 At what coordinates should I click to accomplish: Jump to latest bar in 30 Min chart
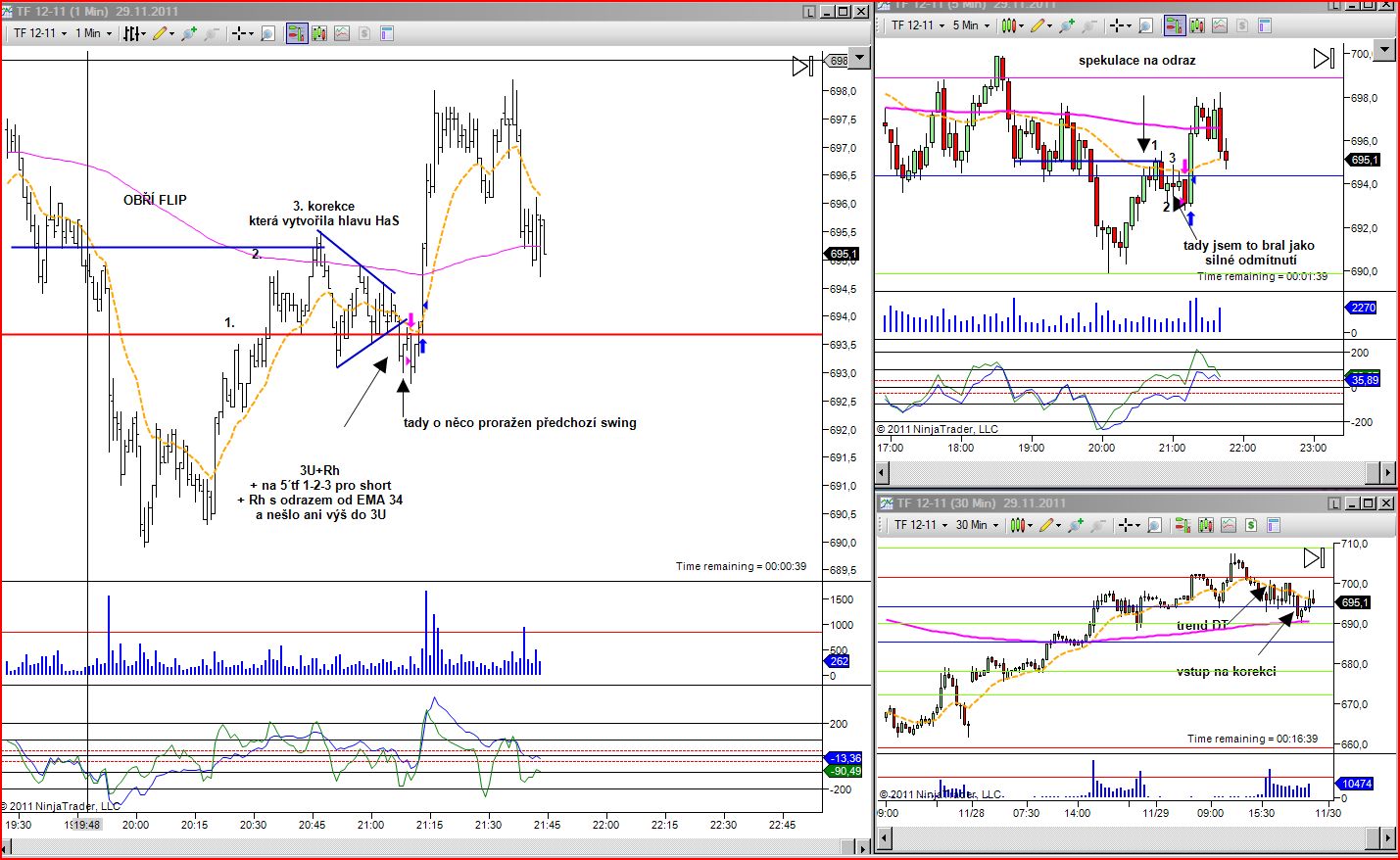point(1314,557)
